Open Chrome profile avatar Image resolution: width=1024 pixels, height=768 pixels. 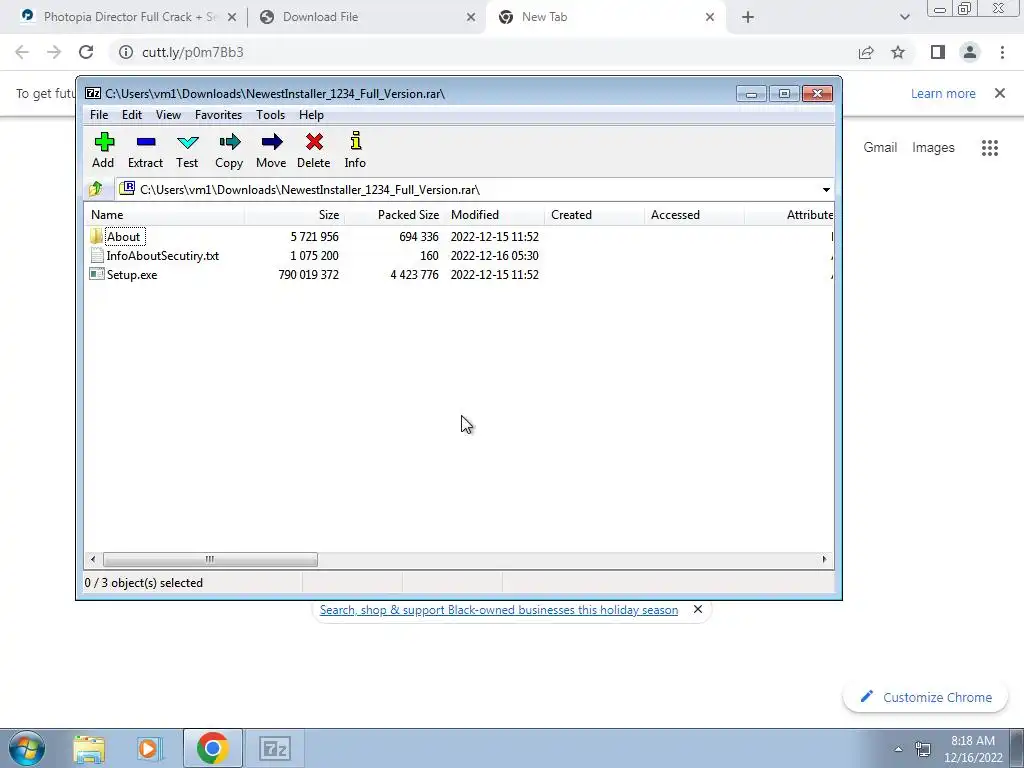click(x=970, y=52)
